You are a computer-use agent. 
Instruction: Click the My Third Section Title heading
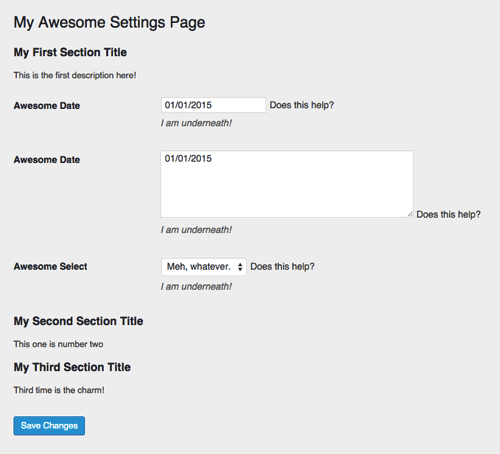[x=72, y=367]
